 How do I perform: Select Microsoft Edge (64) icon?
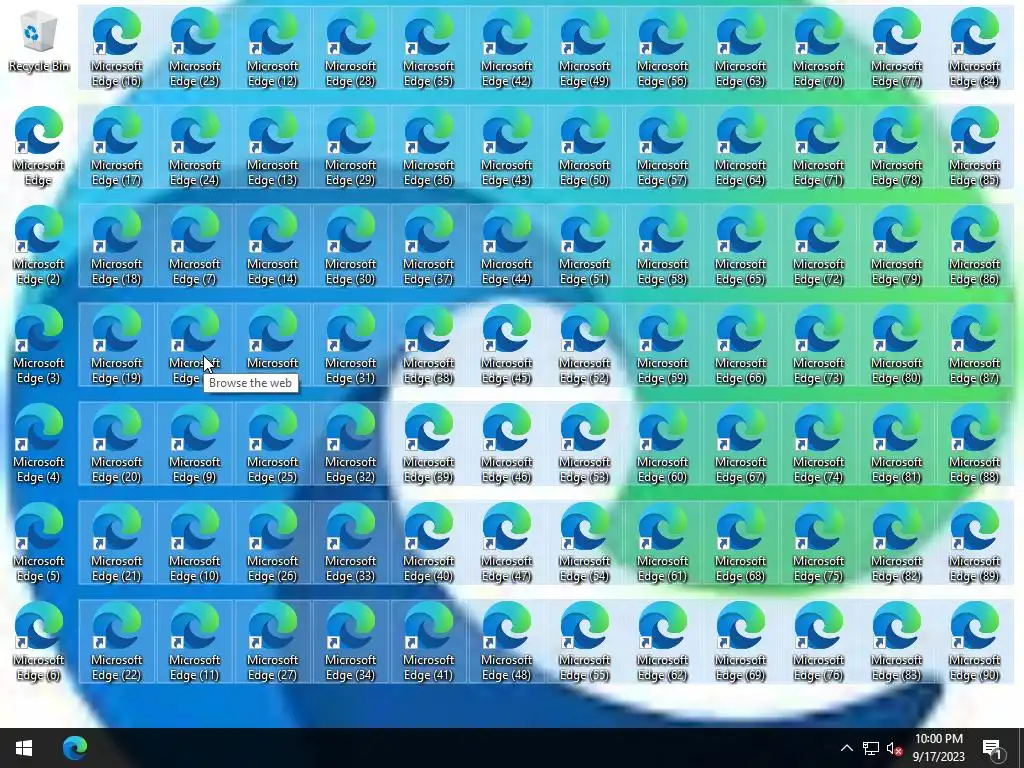[x=741, y=146]
